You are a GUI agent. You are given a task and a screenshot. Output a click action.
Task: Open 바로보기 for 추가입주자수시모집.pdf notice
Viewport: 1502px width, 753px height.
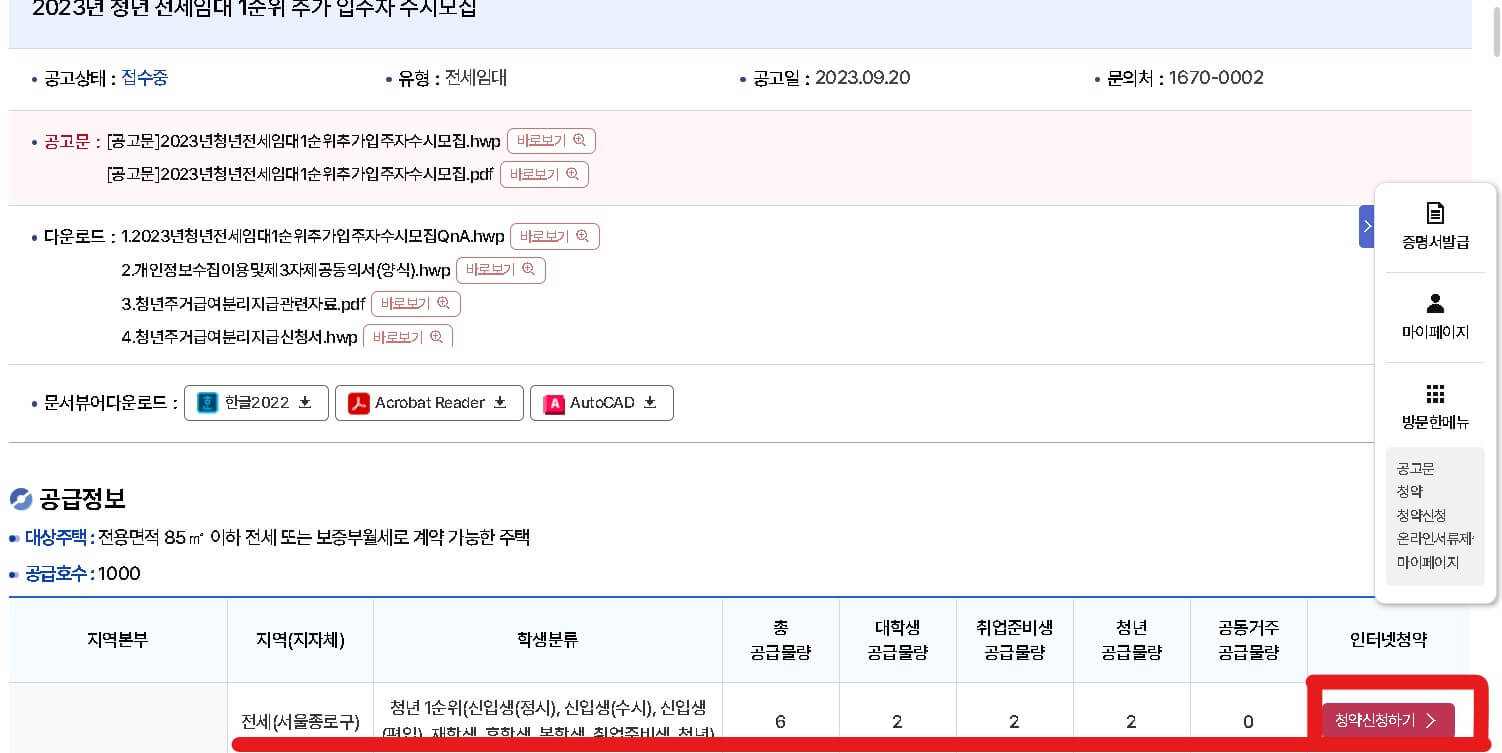[544, 174]
